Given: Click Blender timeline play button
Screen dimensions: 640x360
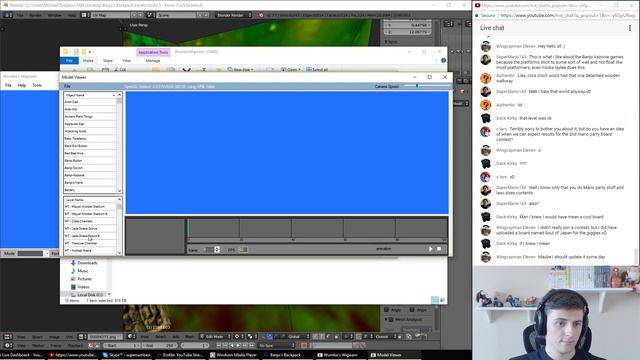Looking at the screenshot, I should pyautogui.click(x=239, y=346).
